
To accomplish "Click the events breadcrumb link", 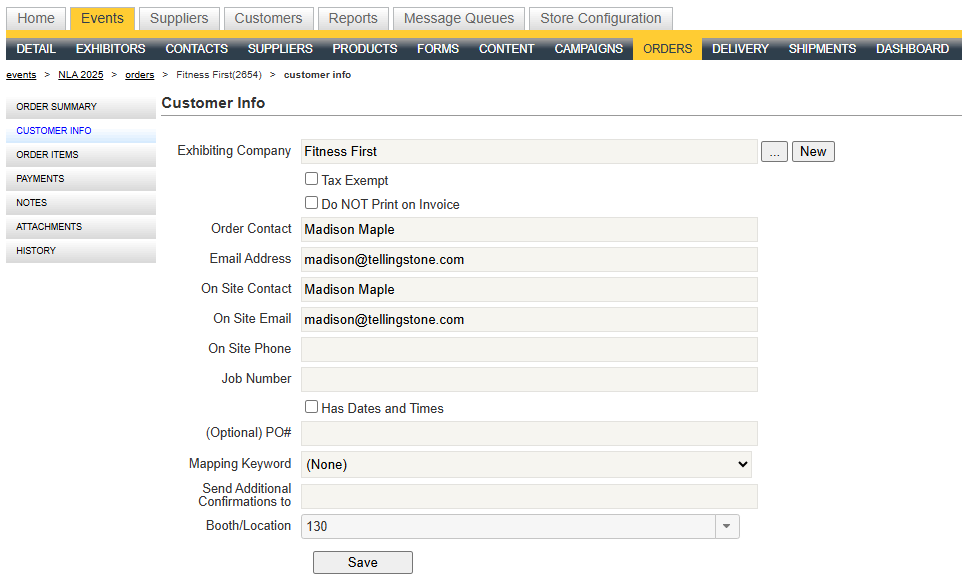I will click(21, 75).
